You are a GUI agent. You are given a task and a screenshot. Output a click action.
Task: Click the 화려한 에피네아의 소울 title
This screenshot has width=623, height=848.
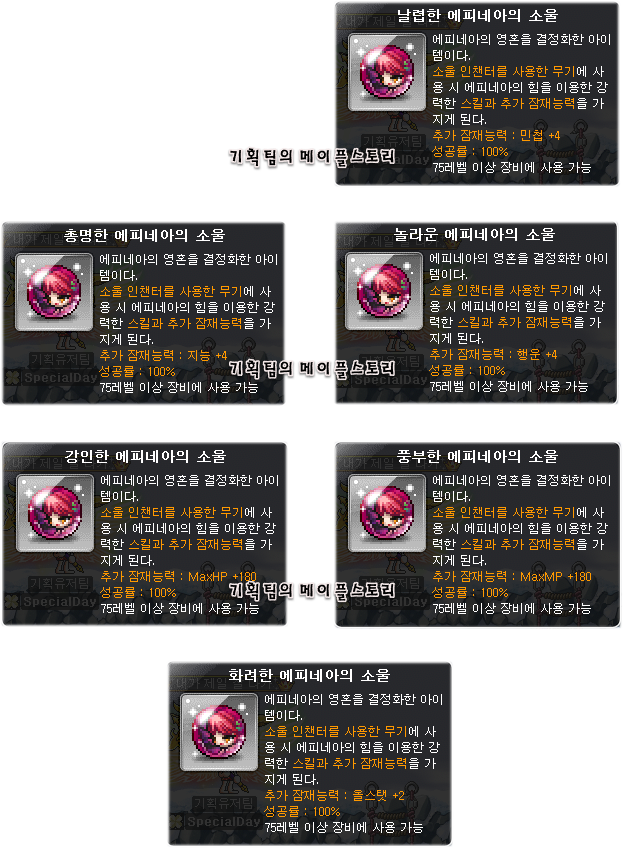coord(309,675)
